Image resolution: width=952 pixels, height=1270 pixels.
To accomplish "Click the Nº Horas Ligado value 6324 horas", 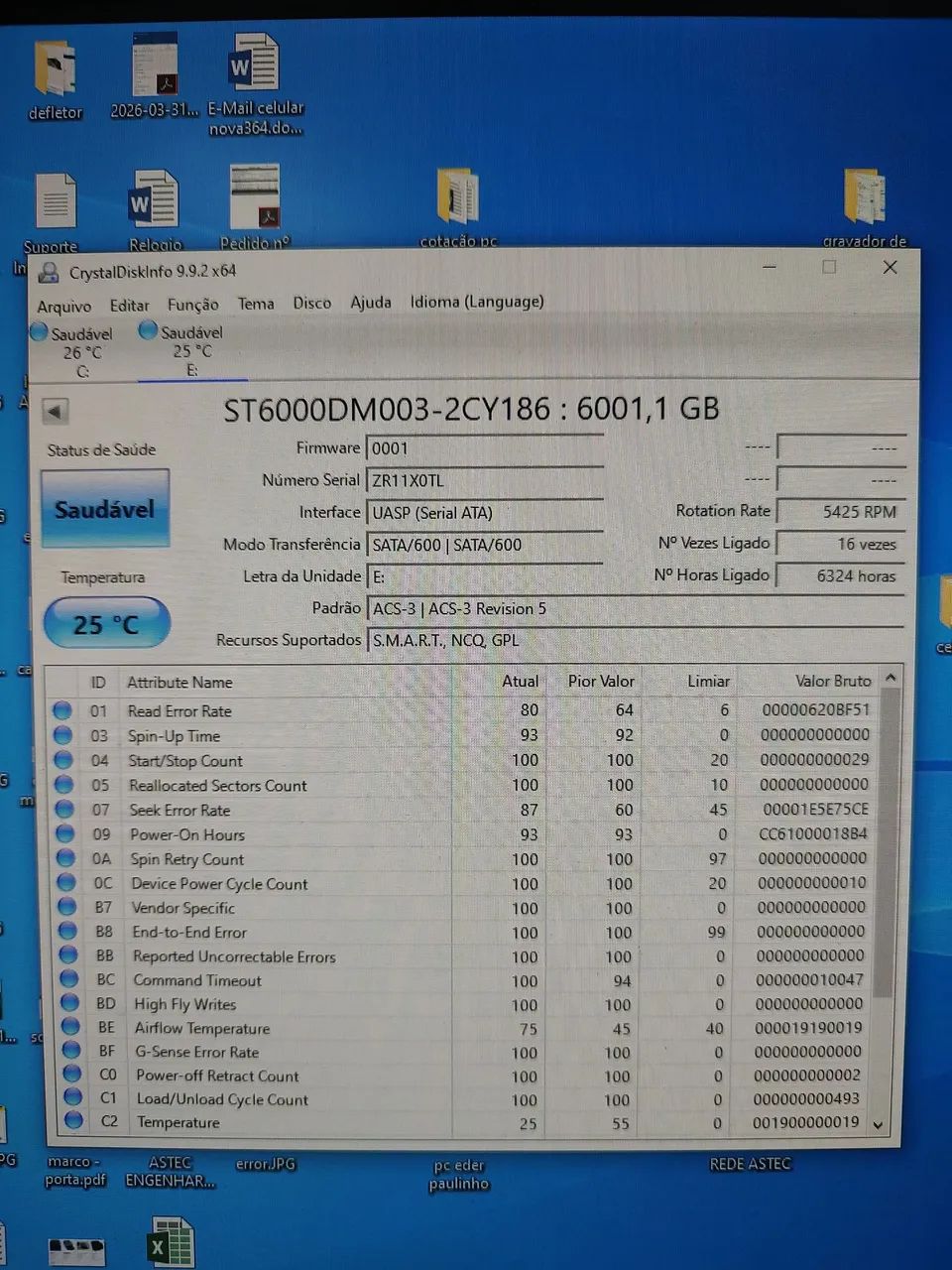I will tap(840, 575).
